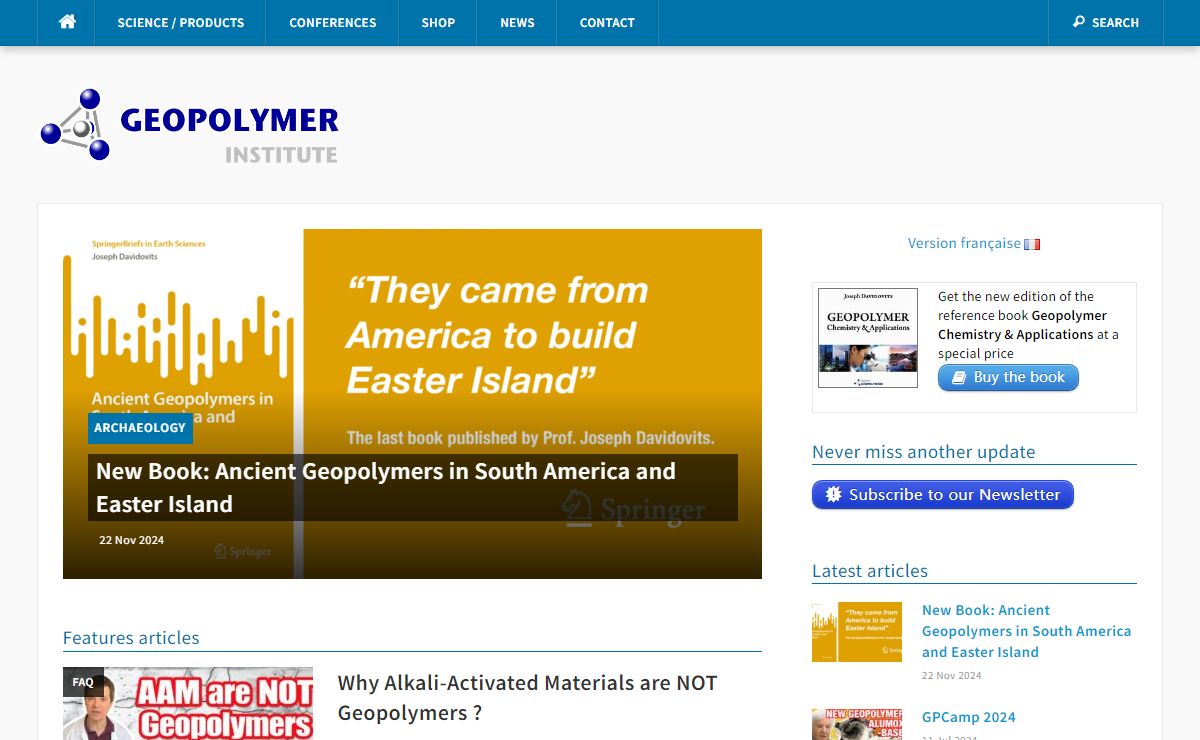The width and height of the screenshot is (1200, 740).
Task: Open Why Alkali-Activated Materials are NOT Geopolymers article
Action: [x=528, y=698]
